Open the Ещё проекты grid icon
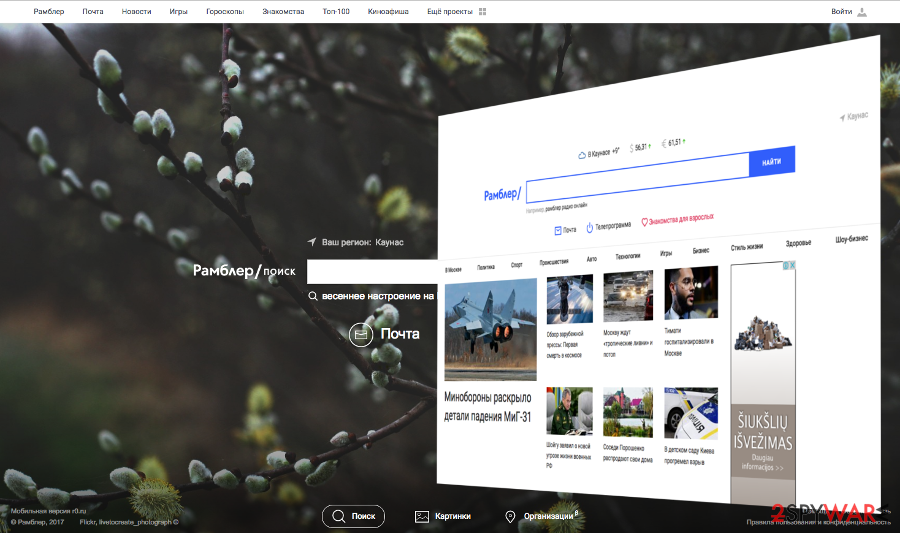Screen dimensions: 900x533 [x=482, y=11]
